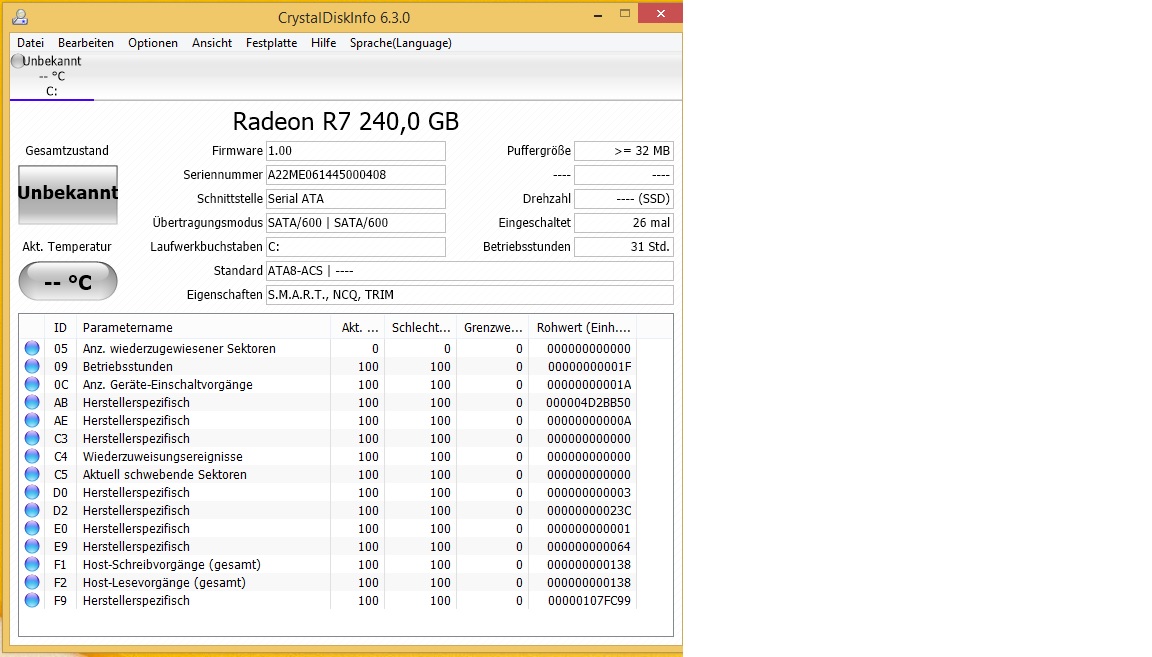
Task: Select row 'Wiederzuweisungsereignisse'
Action: tap(328, 456)
